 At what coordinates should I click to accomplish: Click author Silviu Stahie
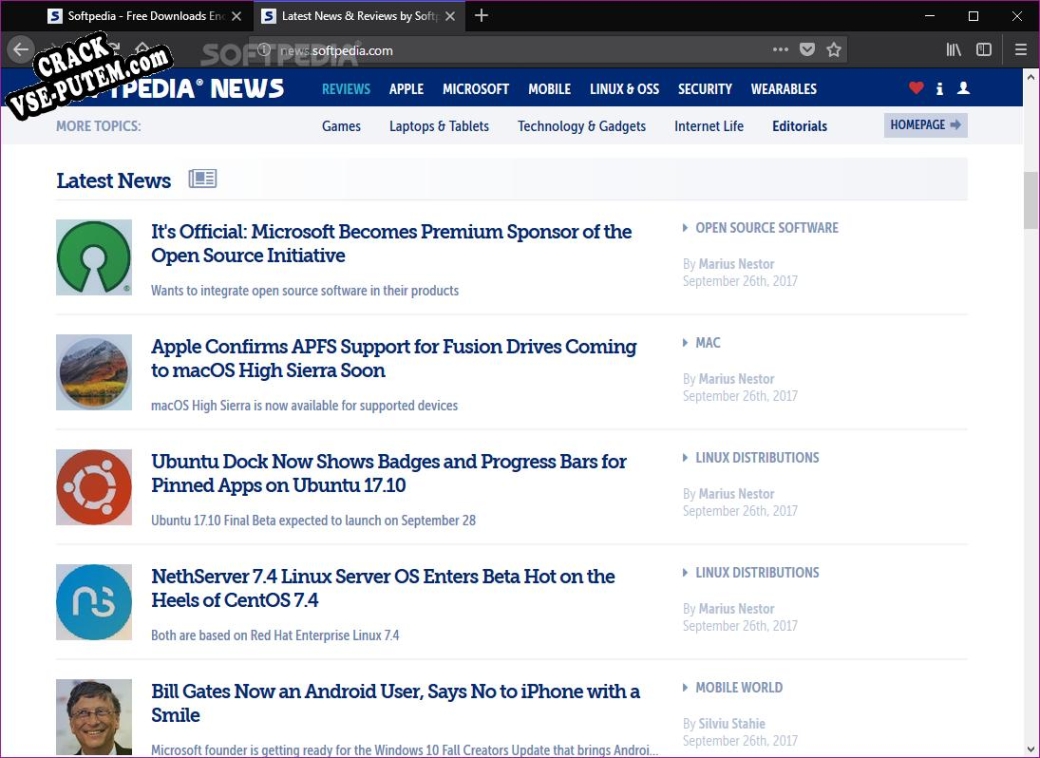pyautogui.click(x=732, y=724)
